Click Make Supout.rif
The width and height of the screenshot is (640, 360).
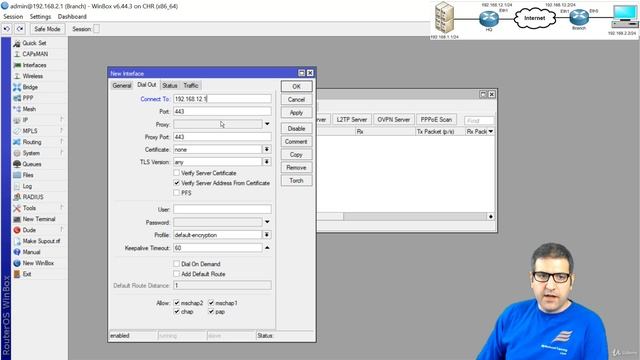pos(41,241)
